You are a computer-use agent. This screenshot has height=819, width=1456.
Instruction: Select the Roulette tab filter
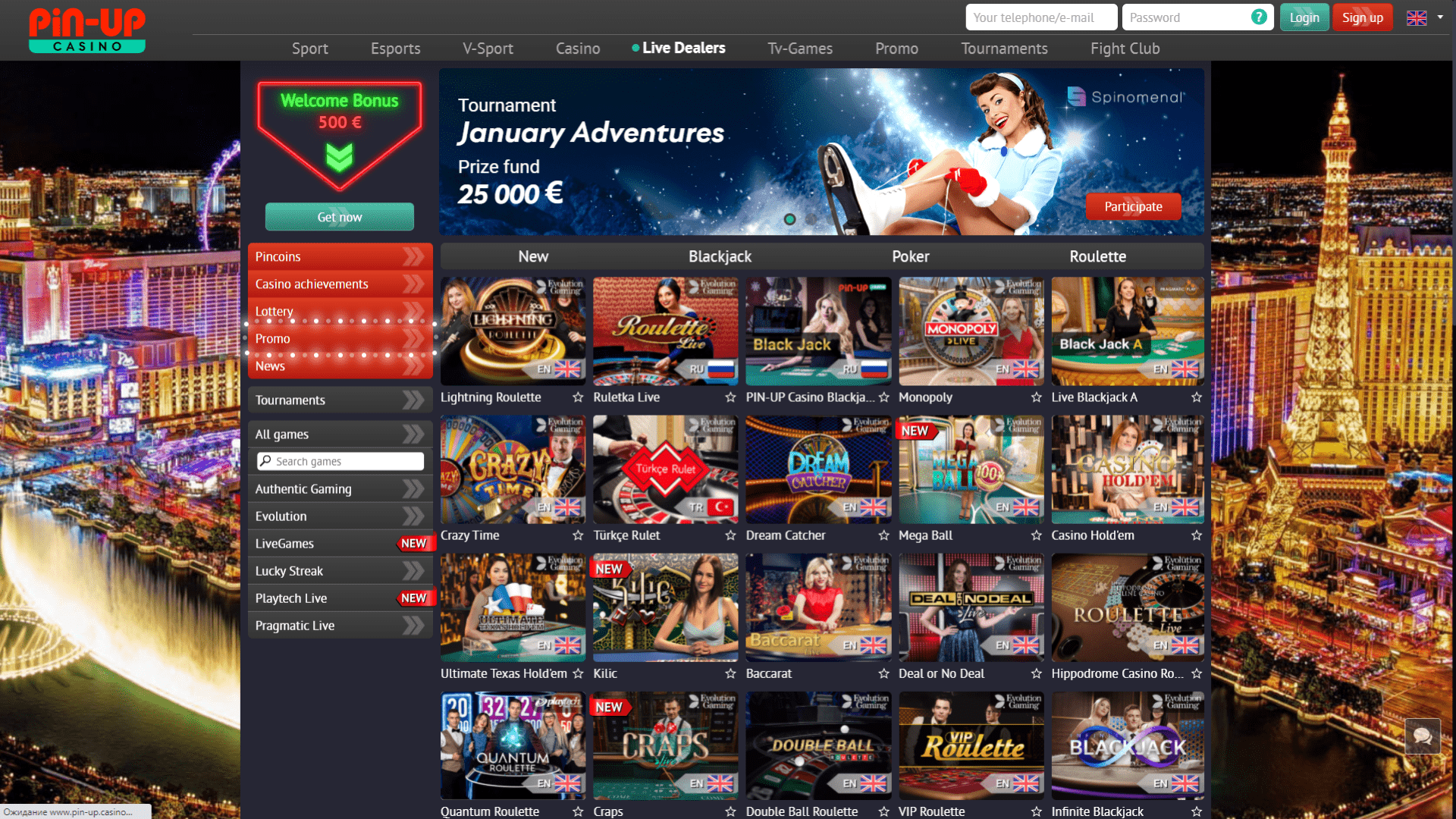click(1098, 255)
